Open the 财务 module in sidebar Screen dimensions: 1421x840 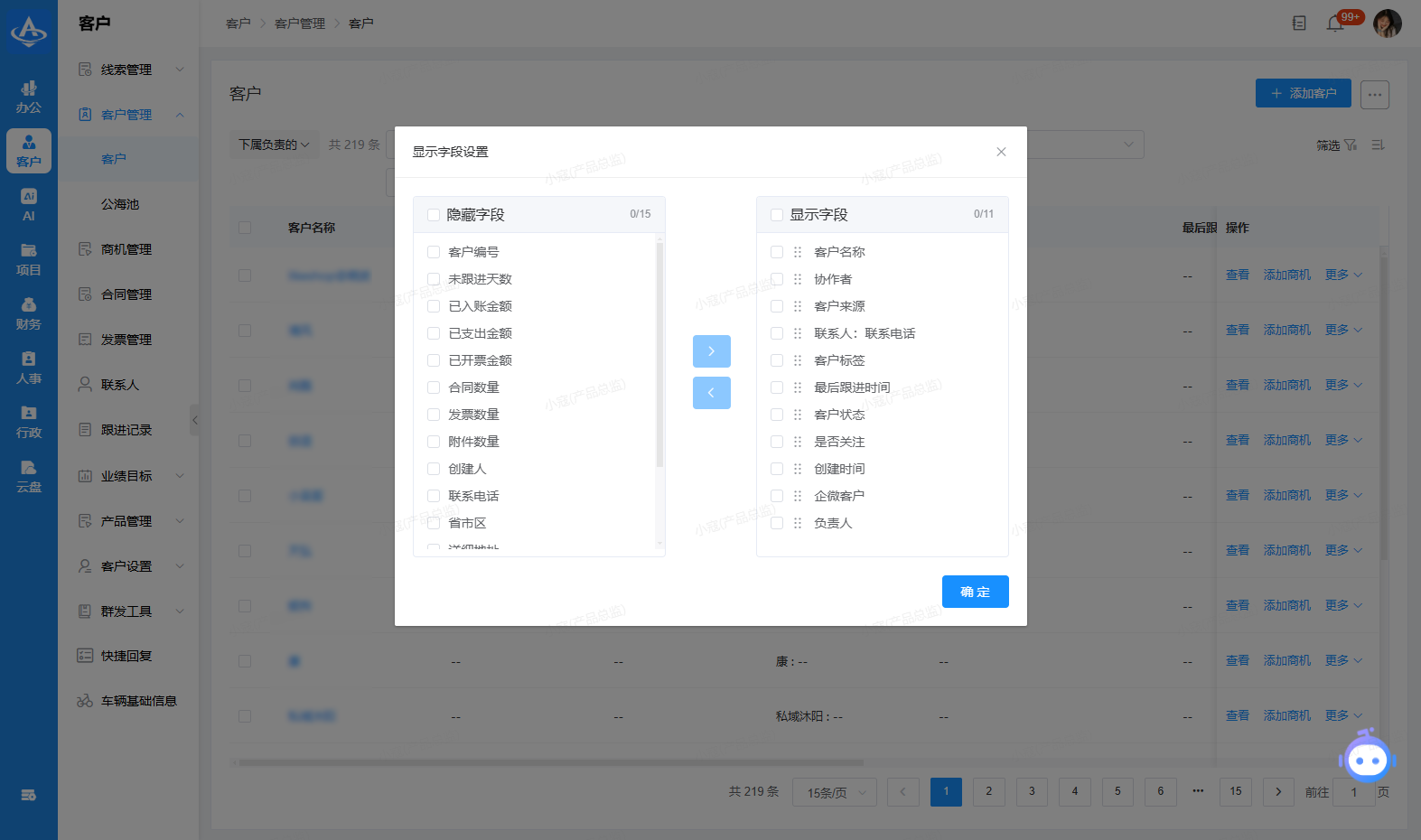(29, 313)
